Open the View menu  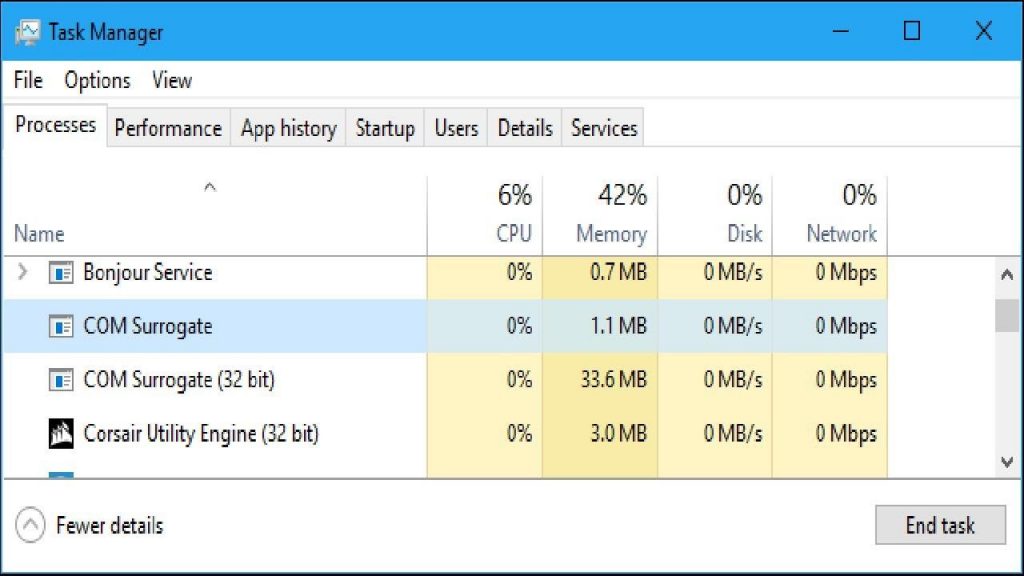[170, 80]
